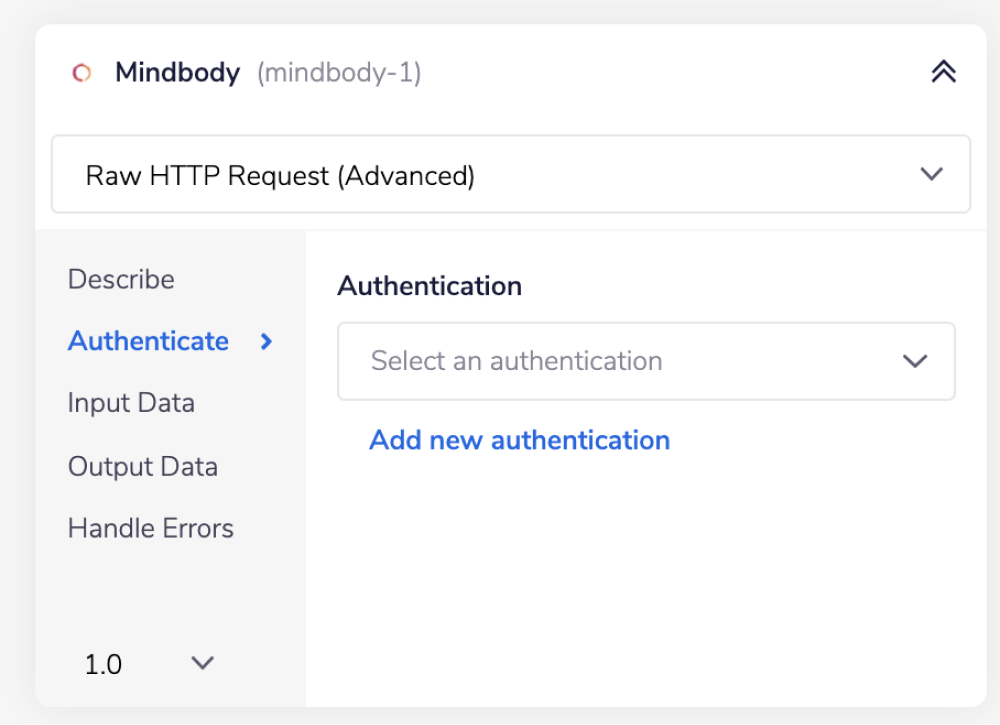
Task: Open the Select an authentication dropdown
Action: click(645, 361)
